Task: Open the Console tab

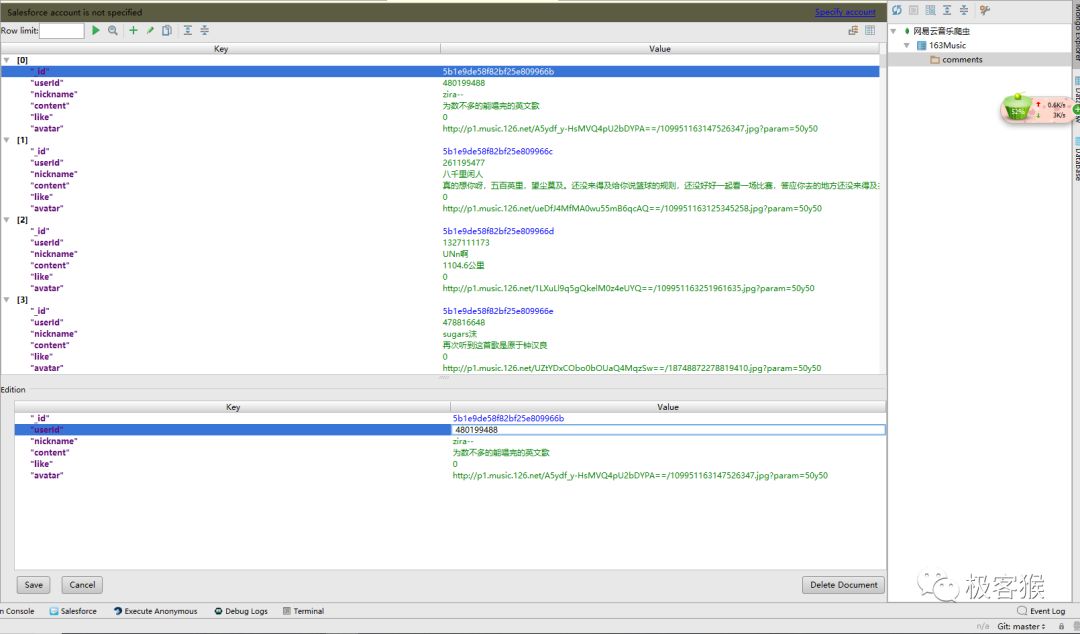Action: click(17, 611)
